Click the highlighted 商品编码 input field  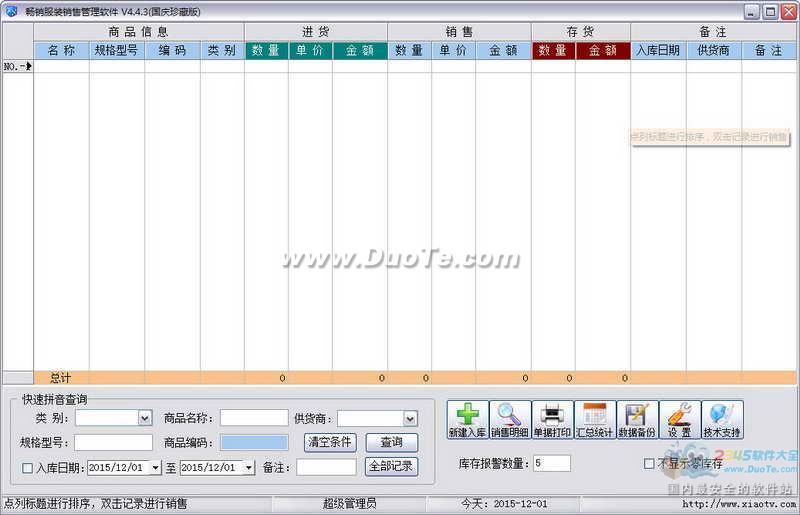(x=254, y=442)
